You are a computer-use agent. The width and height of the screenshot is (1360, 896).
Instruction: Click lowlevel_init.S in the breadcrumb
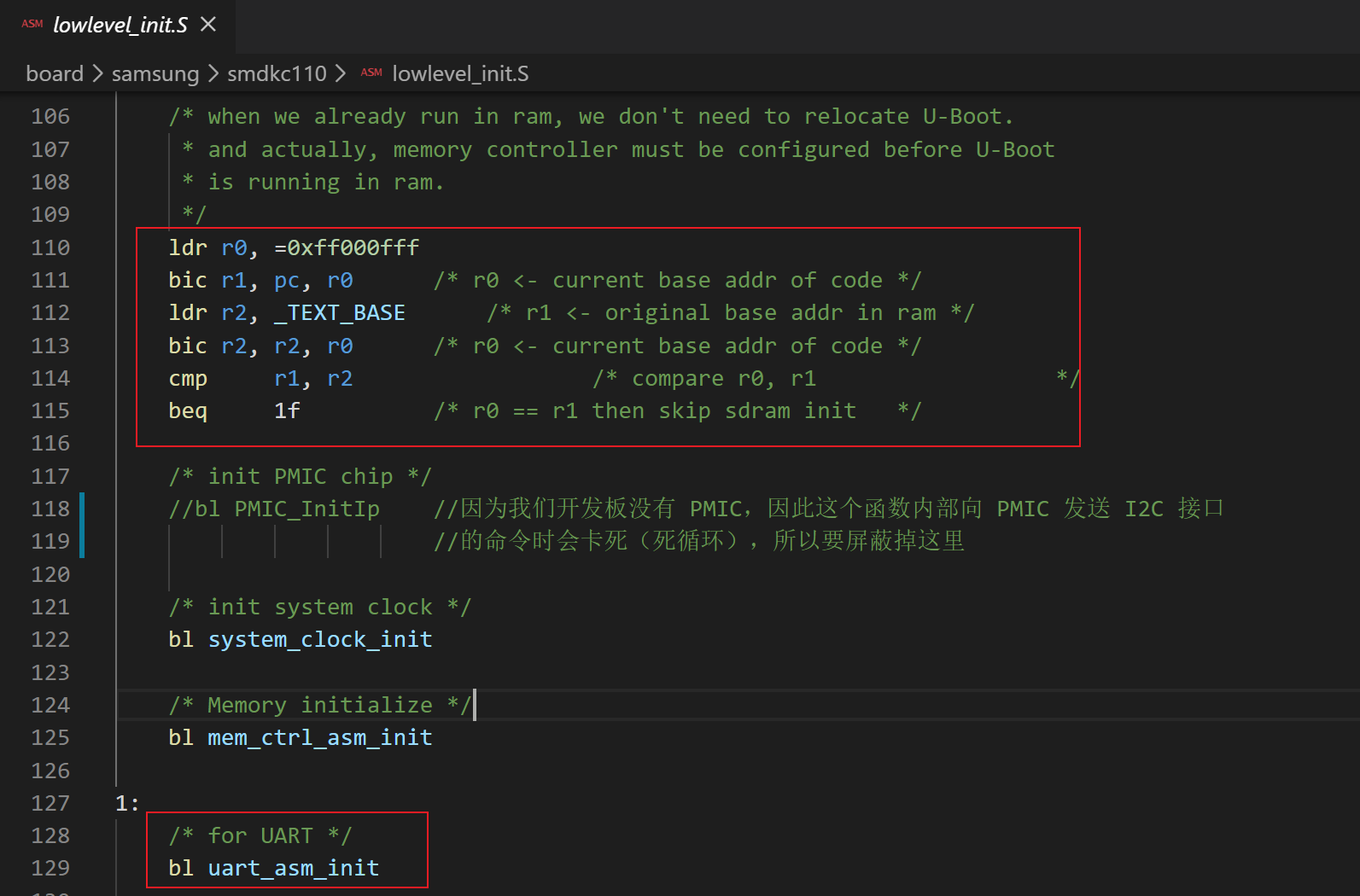click(460, 74)
